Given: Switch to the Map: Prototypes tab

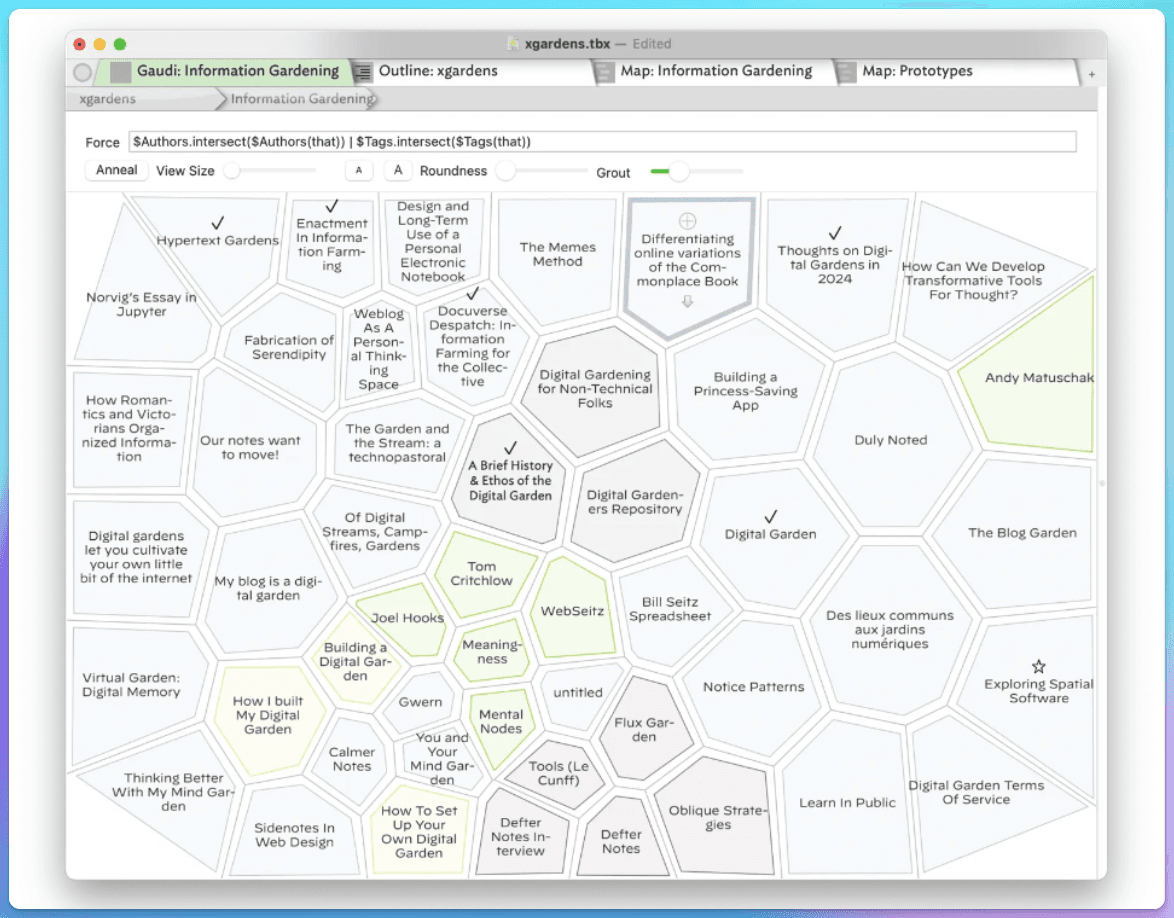Looking at the screenshot, I should point(955,72).
